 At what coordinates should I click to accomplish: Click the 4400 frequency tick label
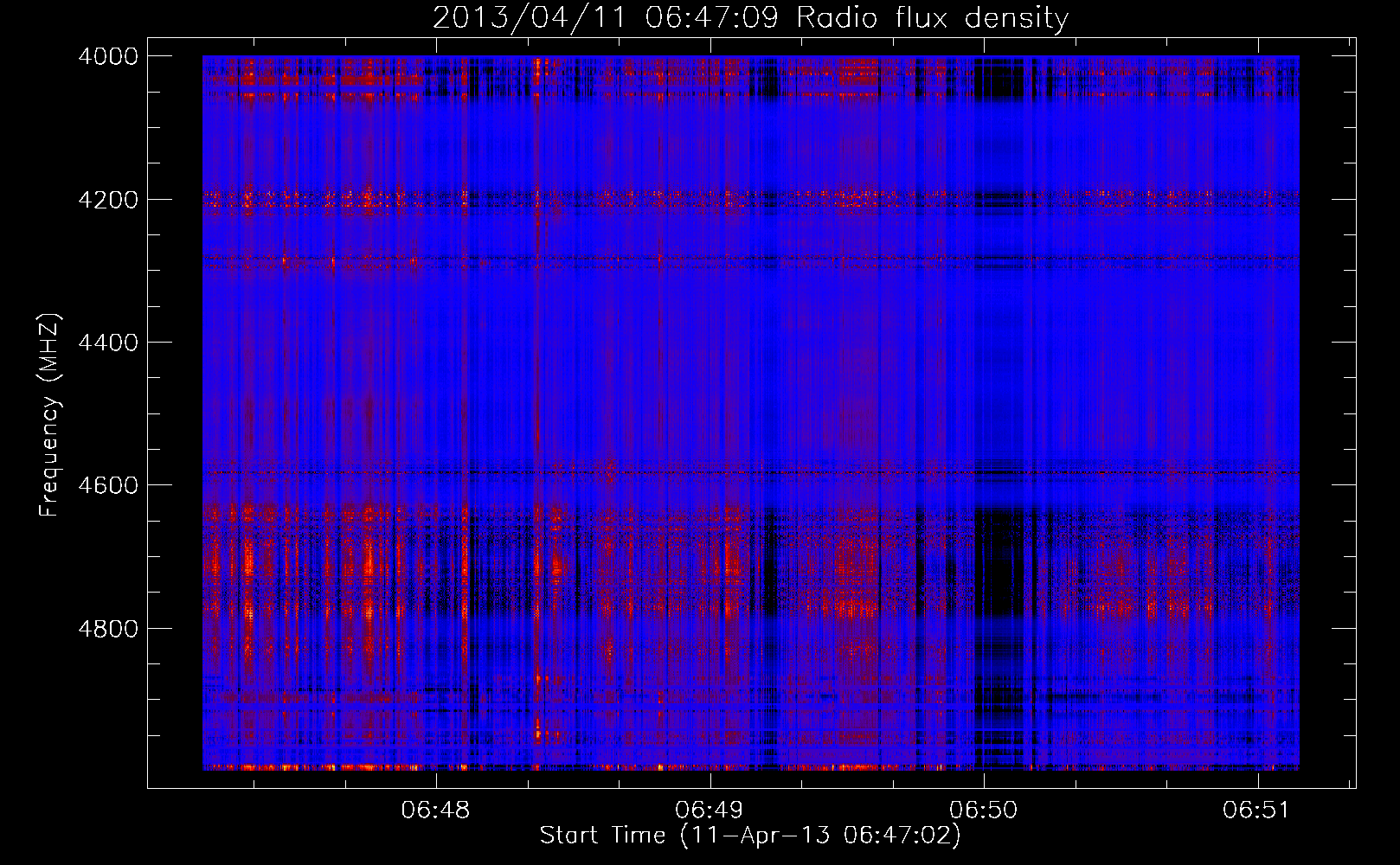pyautogui.click(x=108, y=343)
